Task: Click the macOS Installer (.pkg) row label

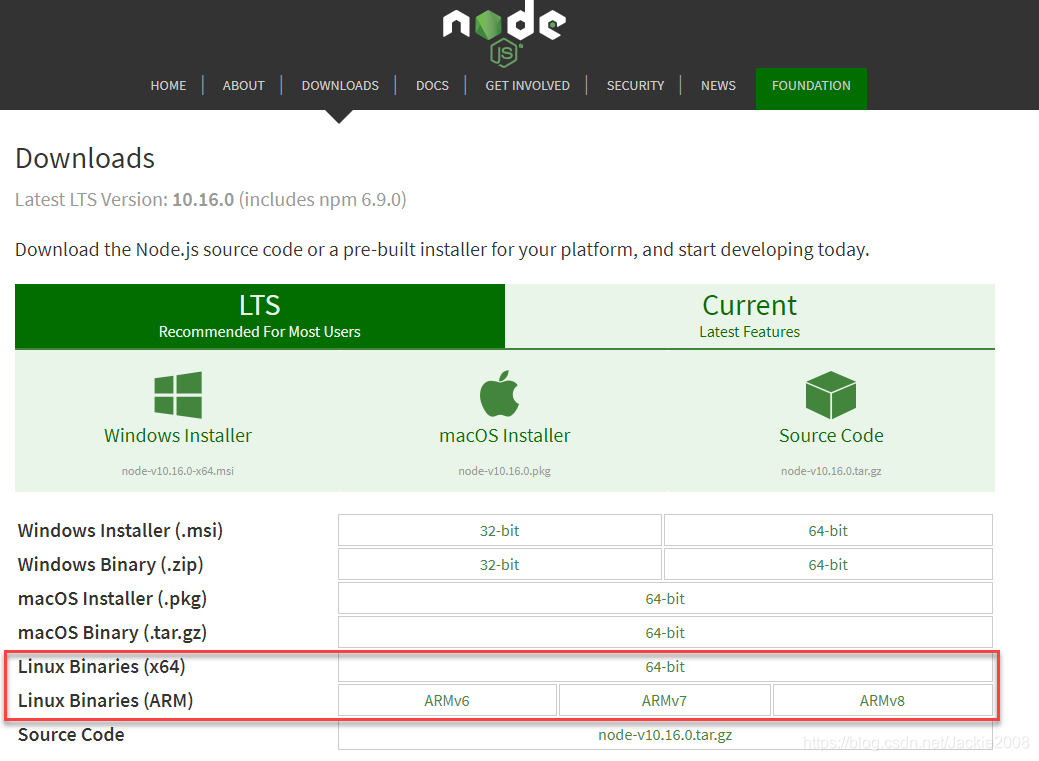Action: tap(113, 599)
